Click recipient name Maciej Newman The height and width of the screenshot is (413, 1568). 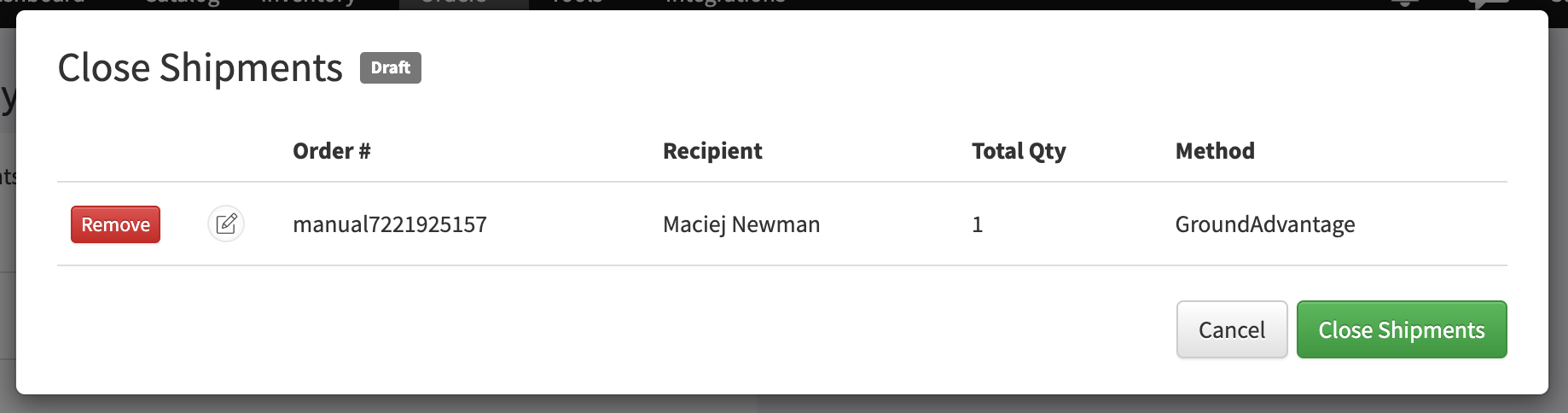coord(740,224)
